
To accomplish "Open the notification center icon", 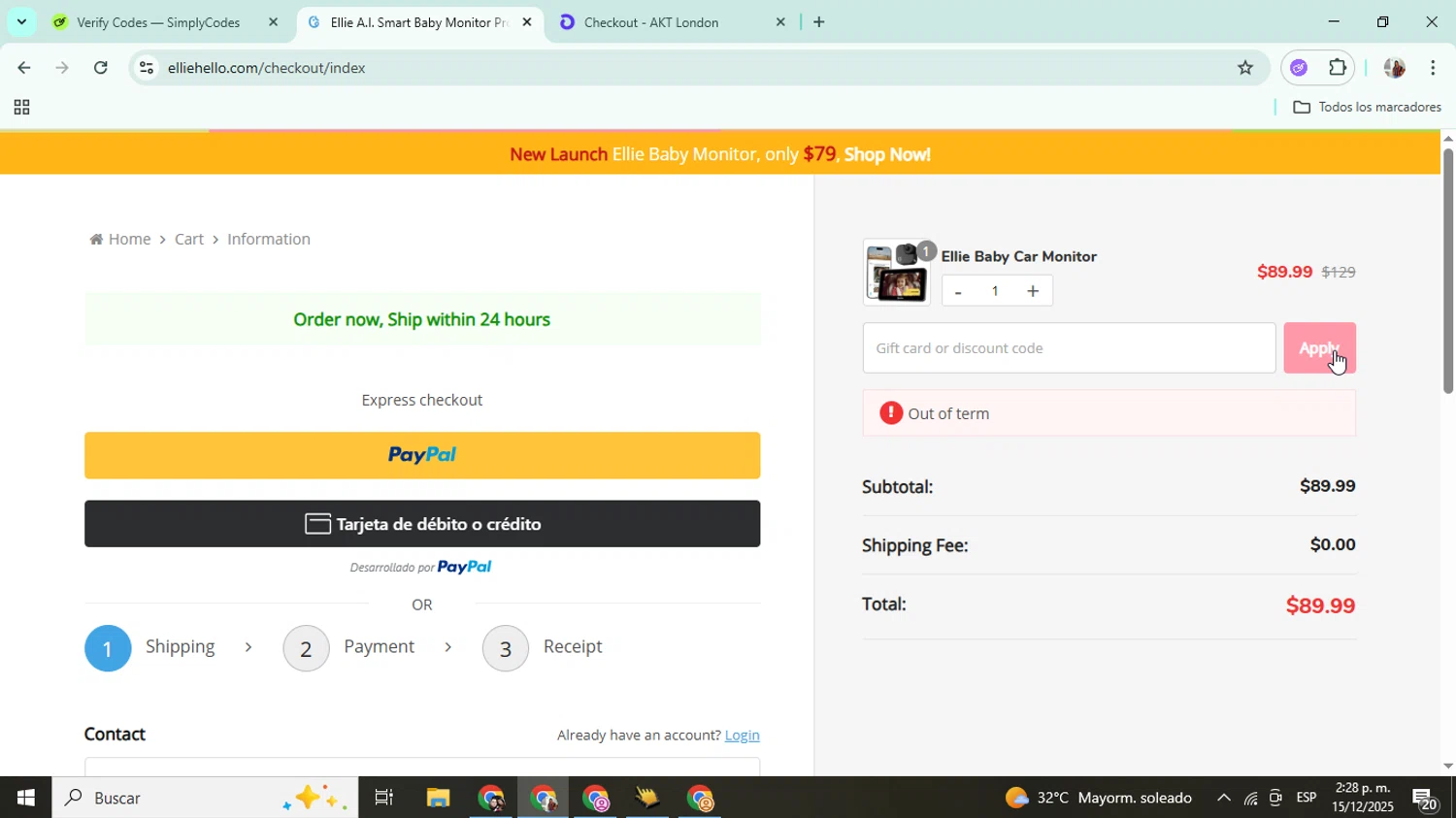I will click(1426, 798).
